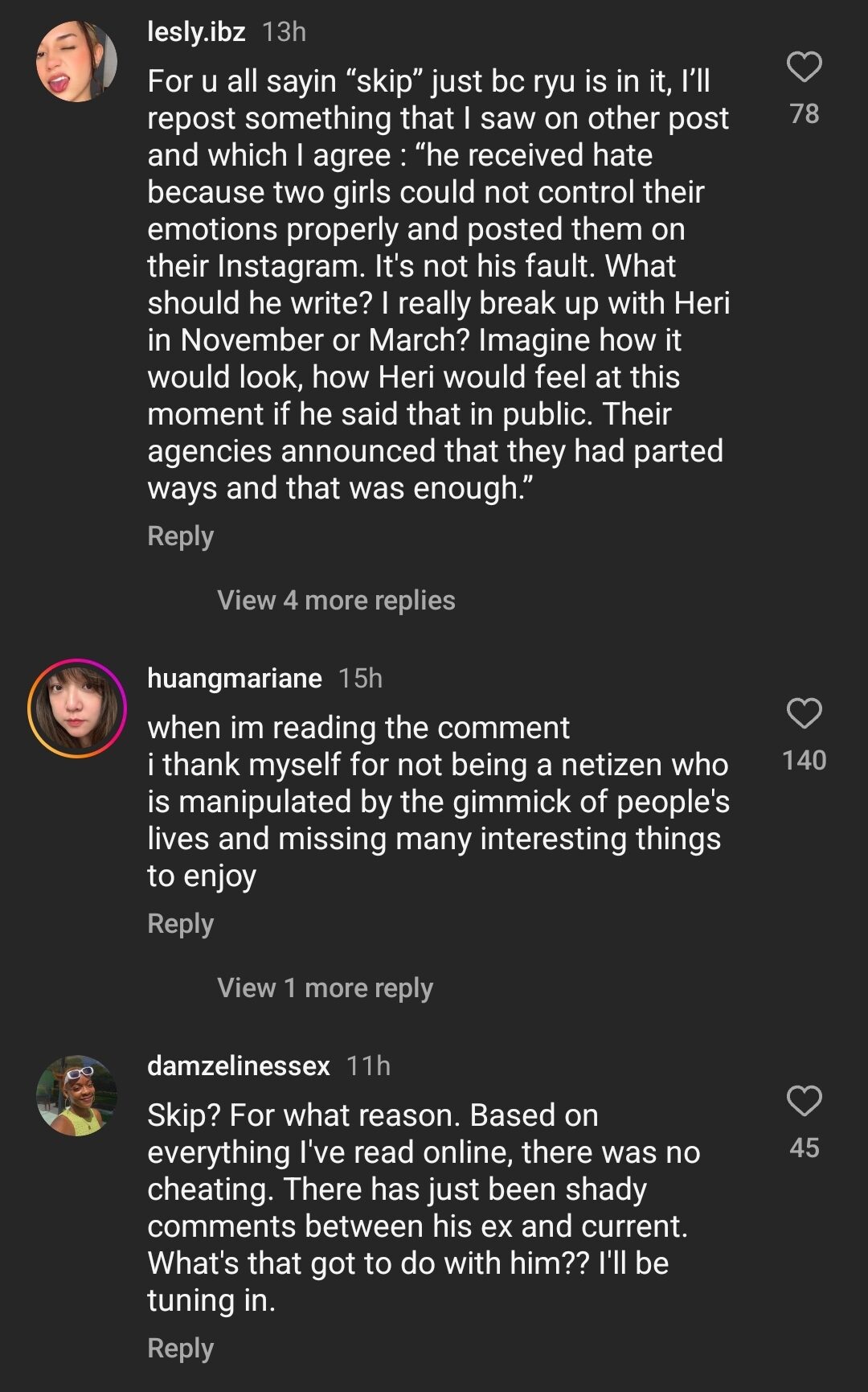Like huangmariane's comment with the heart
The height and width of the screenshot is (1392, 868).
804,713
